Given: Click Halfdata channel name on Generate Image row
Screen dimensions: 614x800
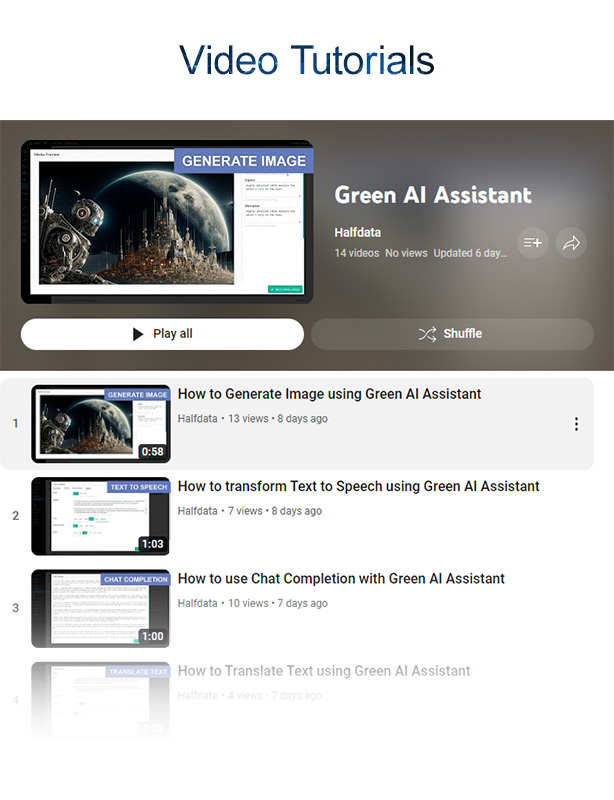Looking at the screenshot, I should [198, 419].
